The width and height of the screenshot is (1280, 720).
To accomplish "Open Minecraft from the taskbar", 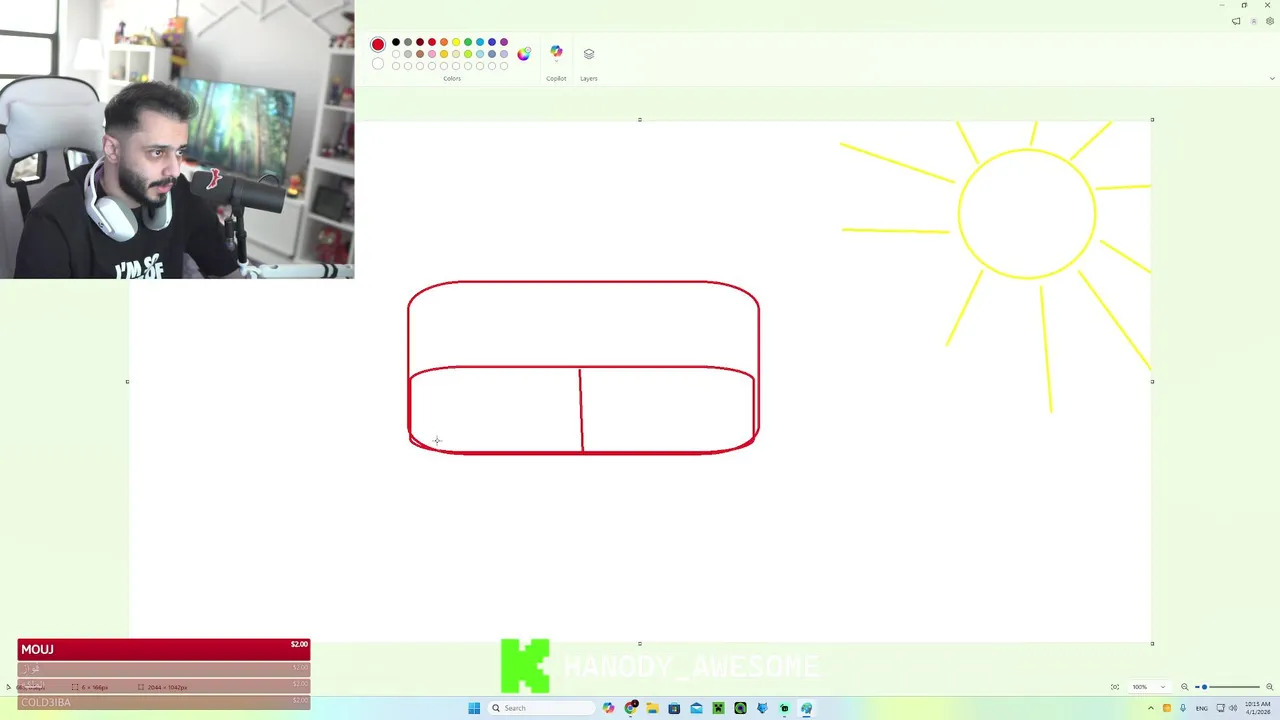I will tap(718, 708).
